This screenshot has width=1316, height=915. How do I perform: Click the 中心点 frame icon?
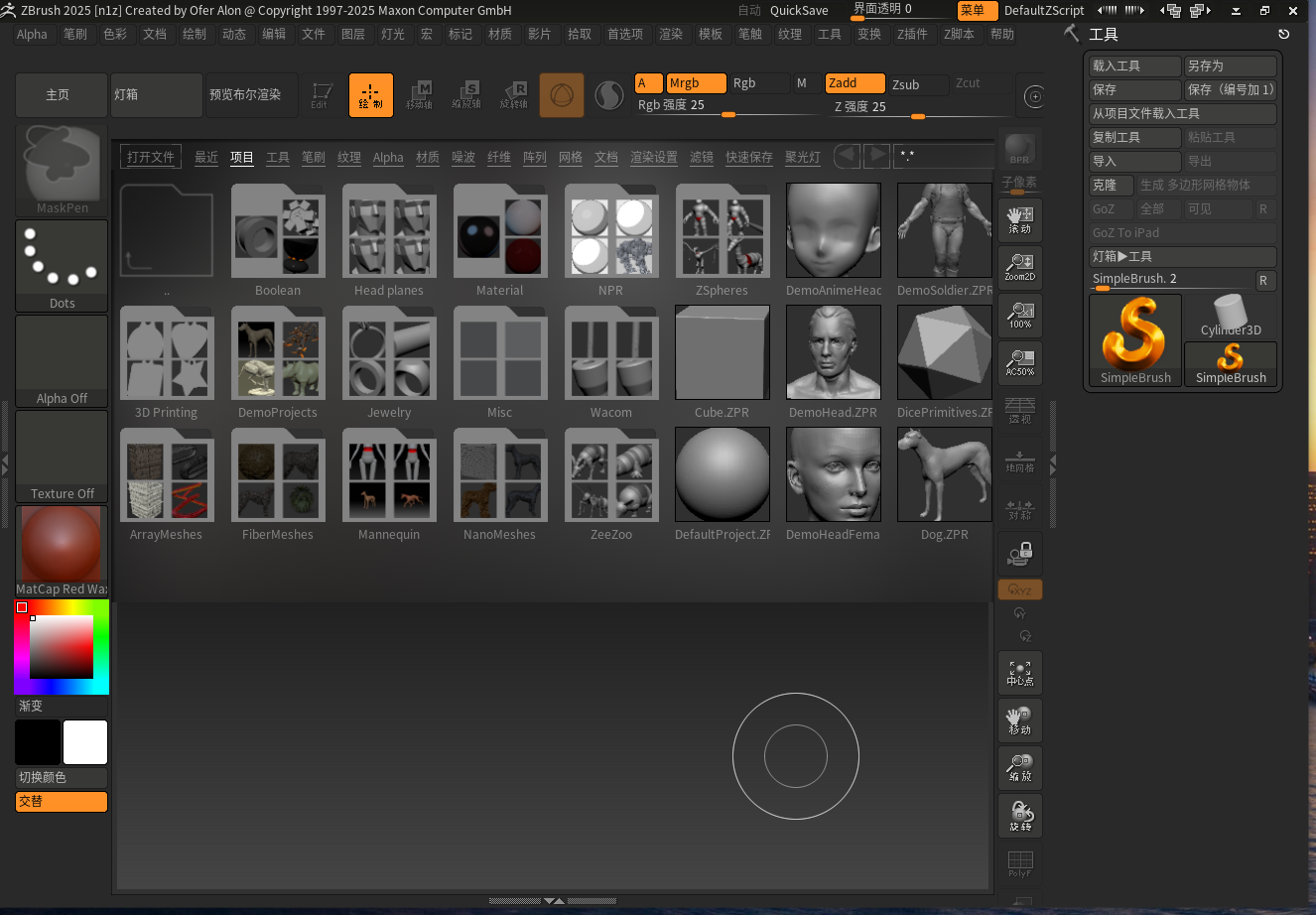(1019, 673)
